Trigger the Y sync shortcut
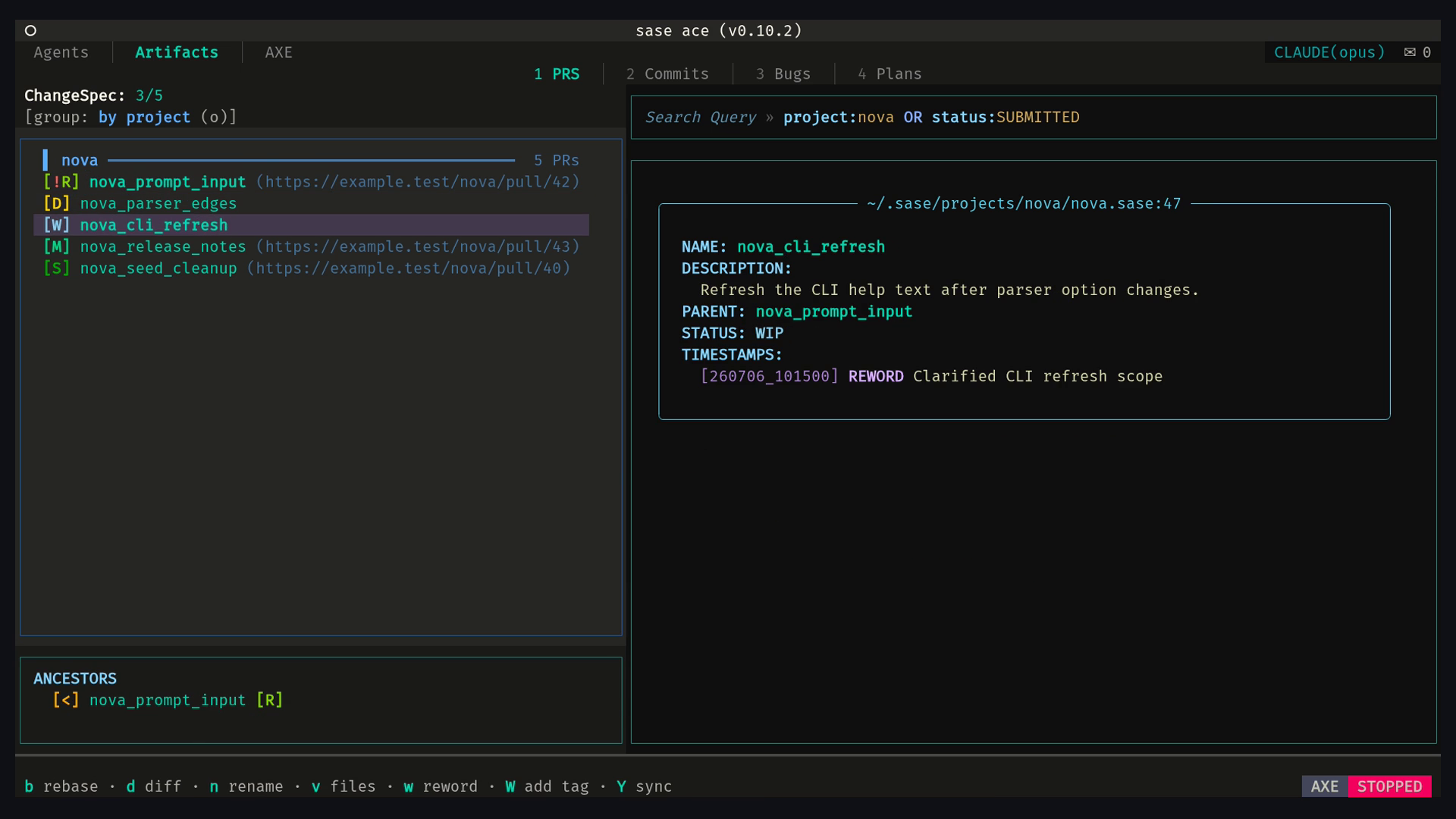 [x=645, y=787]
